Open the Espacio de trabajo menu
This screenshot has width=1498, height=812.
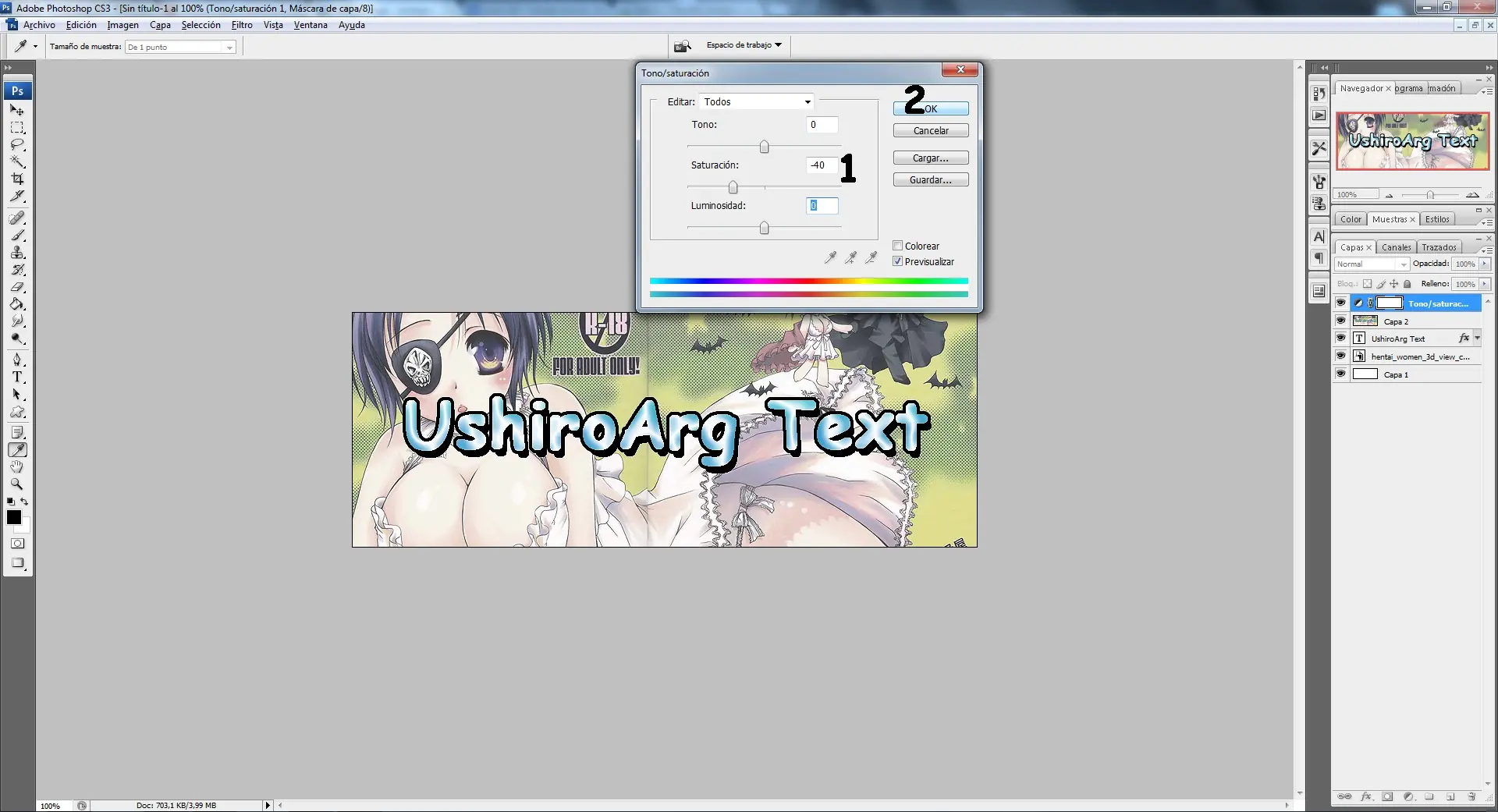pyautogui.click(x=744, y=45)
